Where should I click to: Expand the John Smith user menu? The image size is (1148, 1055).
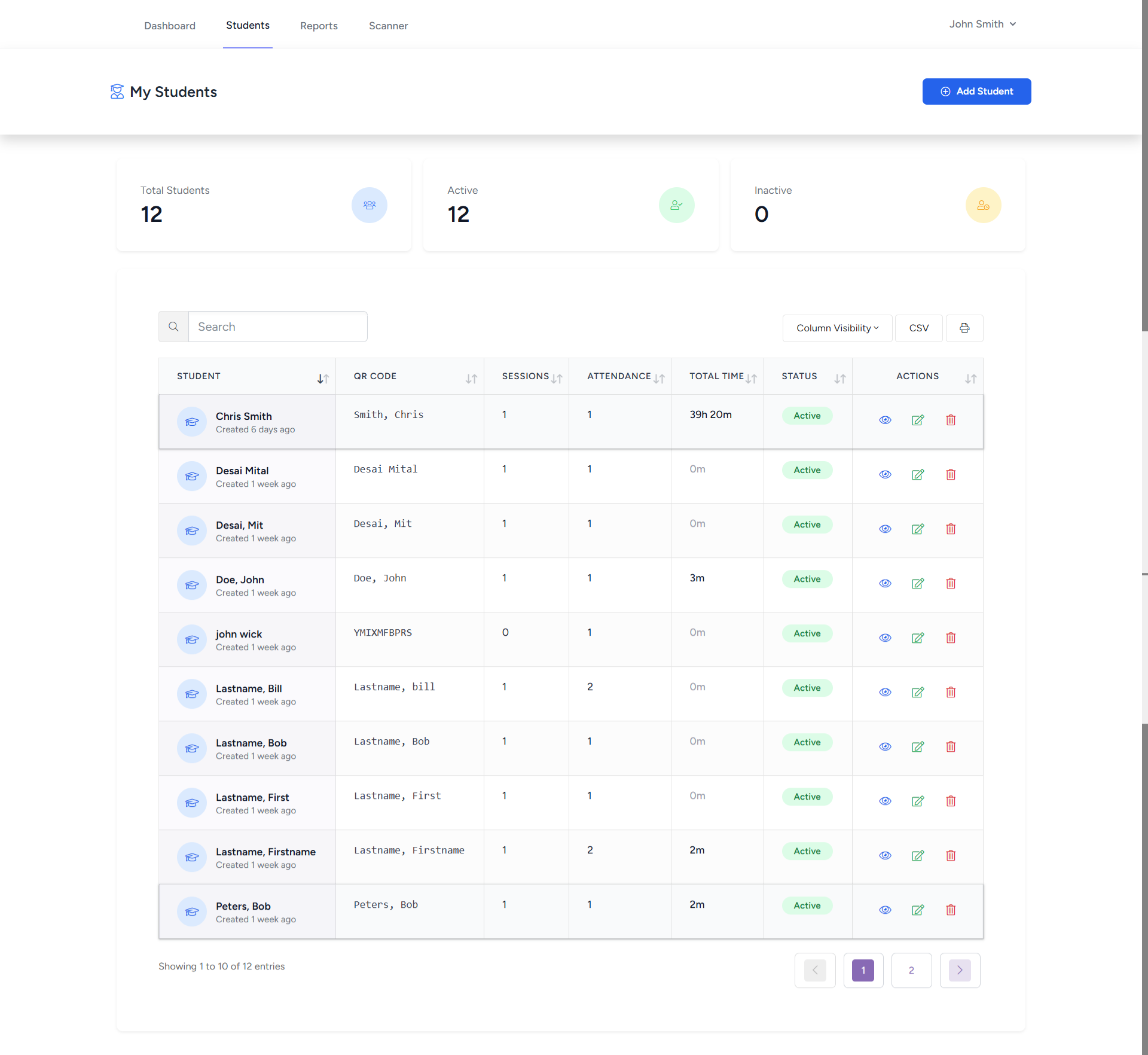(x=982, y=25)
